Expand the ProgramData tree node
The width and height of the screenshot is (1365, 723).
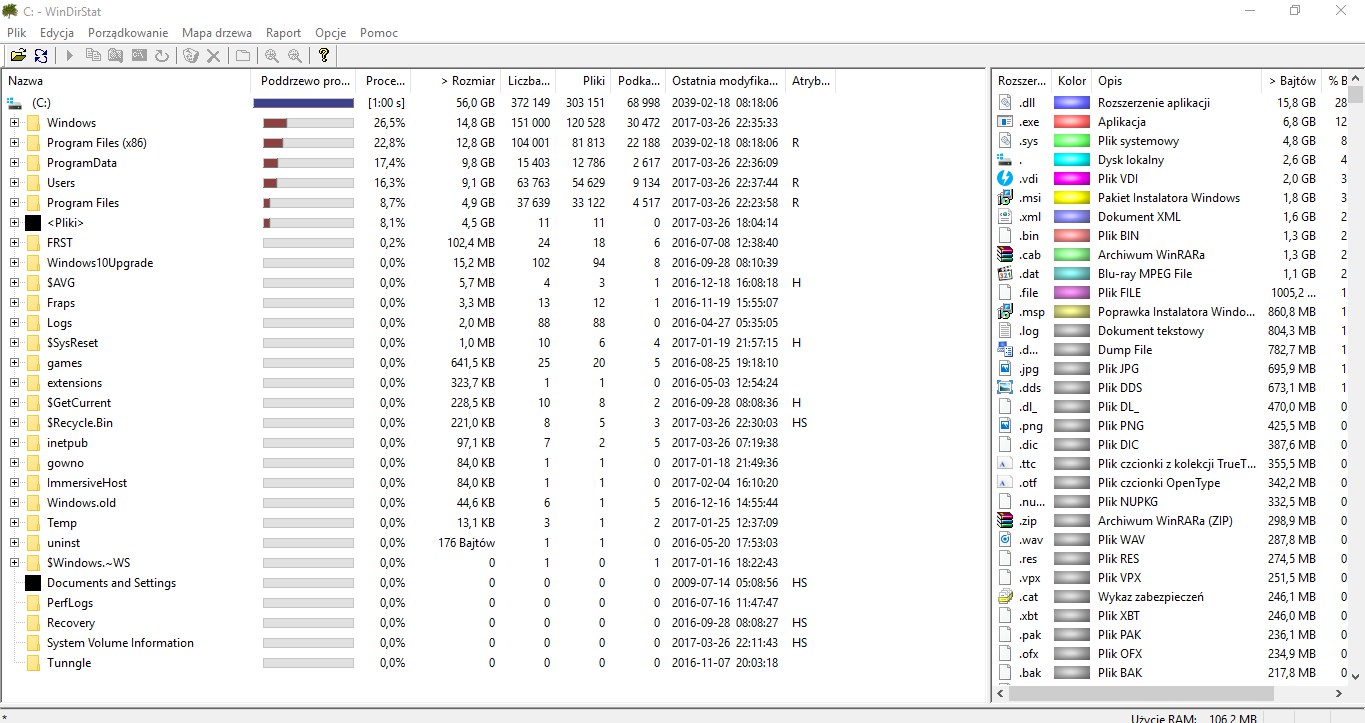pos(14,163)
